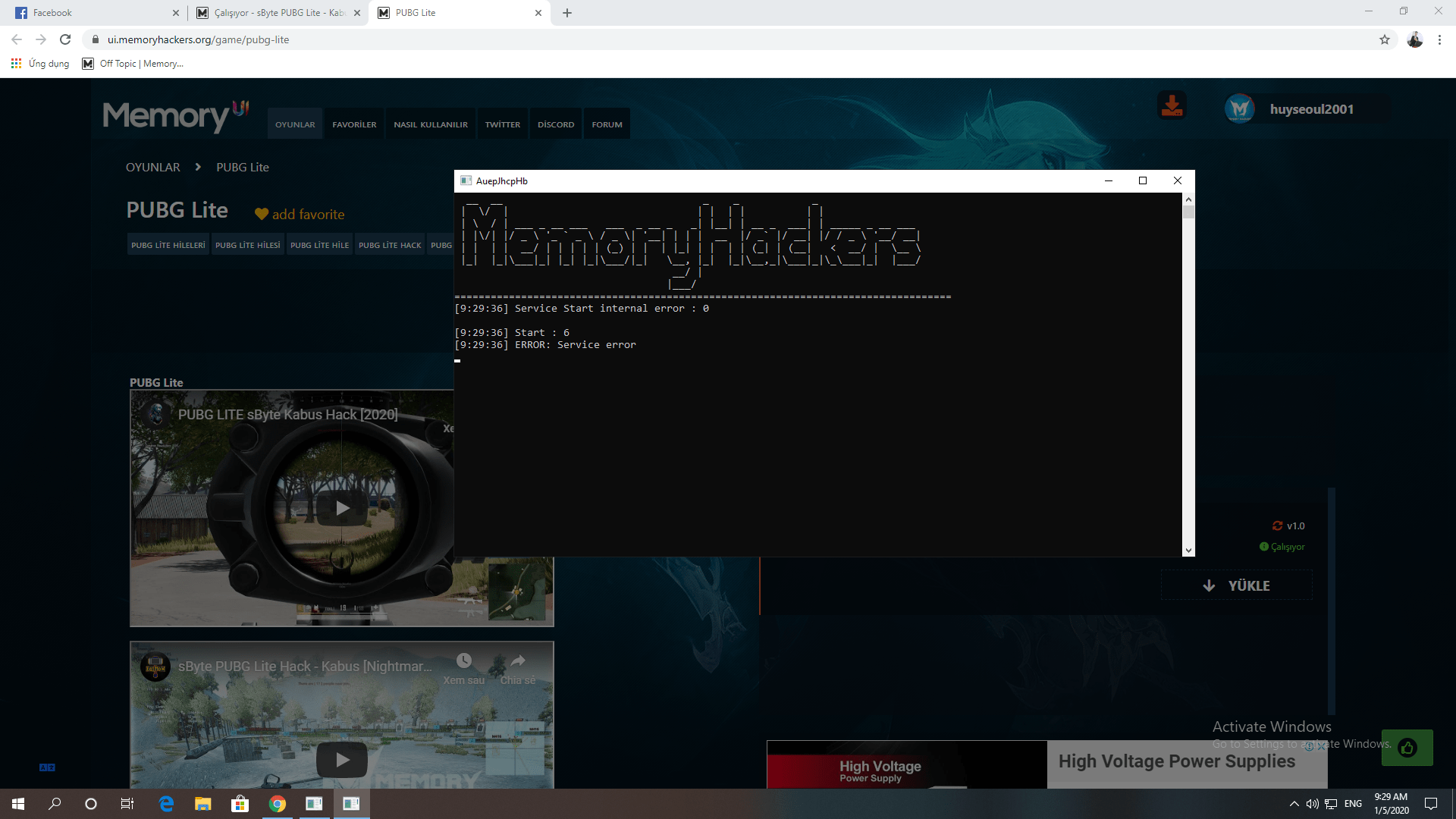1456x819 pixels.
Task: Switch to Chrome in the taskbar
Action: coord(277,804)
